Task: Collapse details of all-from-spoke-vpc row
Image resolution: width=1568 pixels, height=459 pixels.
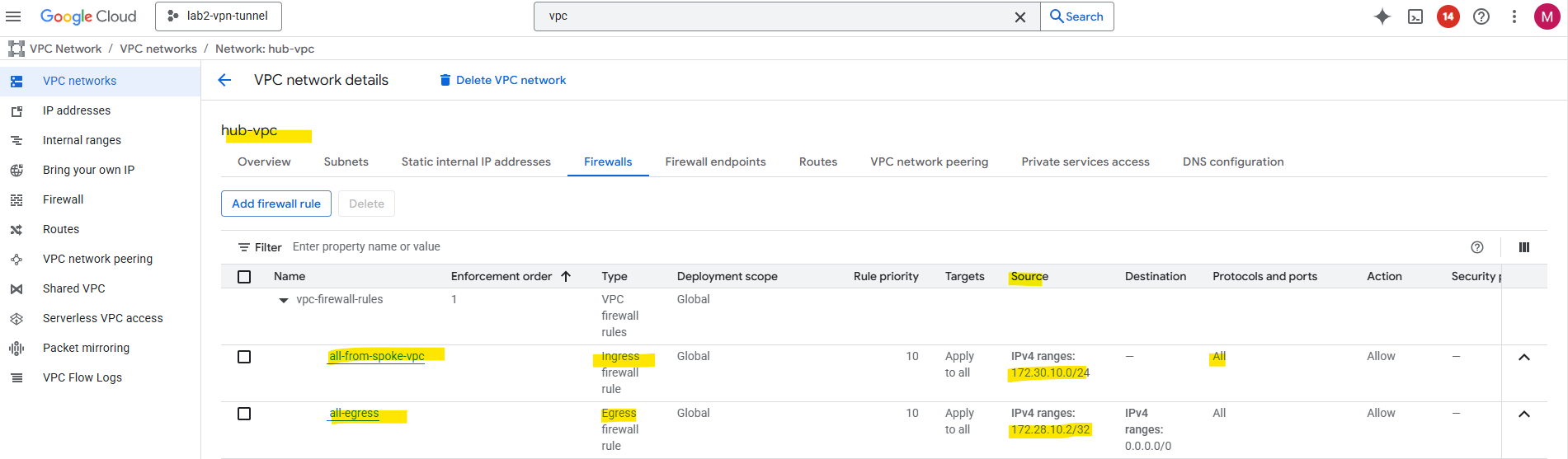Action: pos(1524,357)
